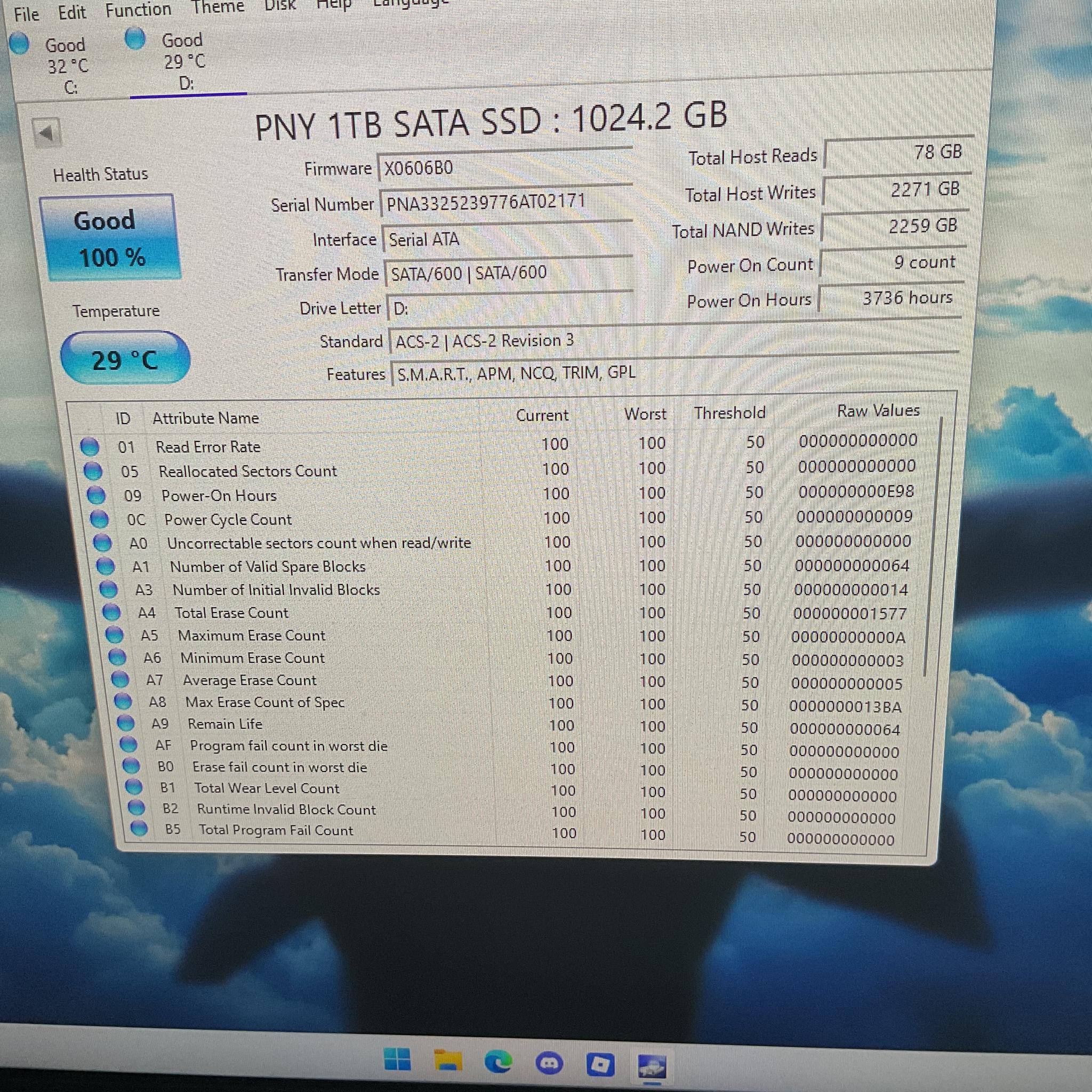
Task: Click the status circle for Total Program Fail Count
Action: click(139, 829)
